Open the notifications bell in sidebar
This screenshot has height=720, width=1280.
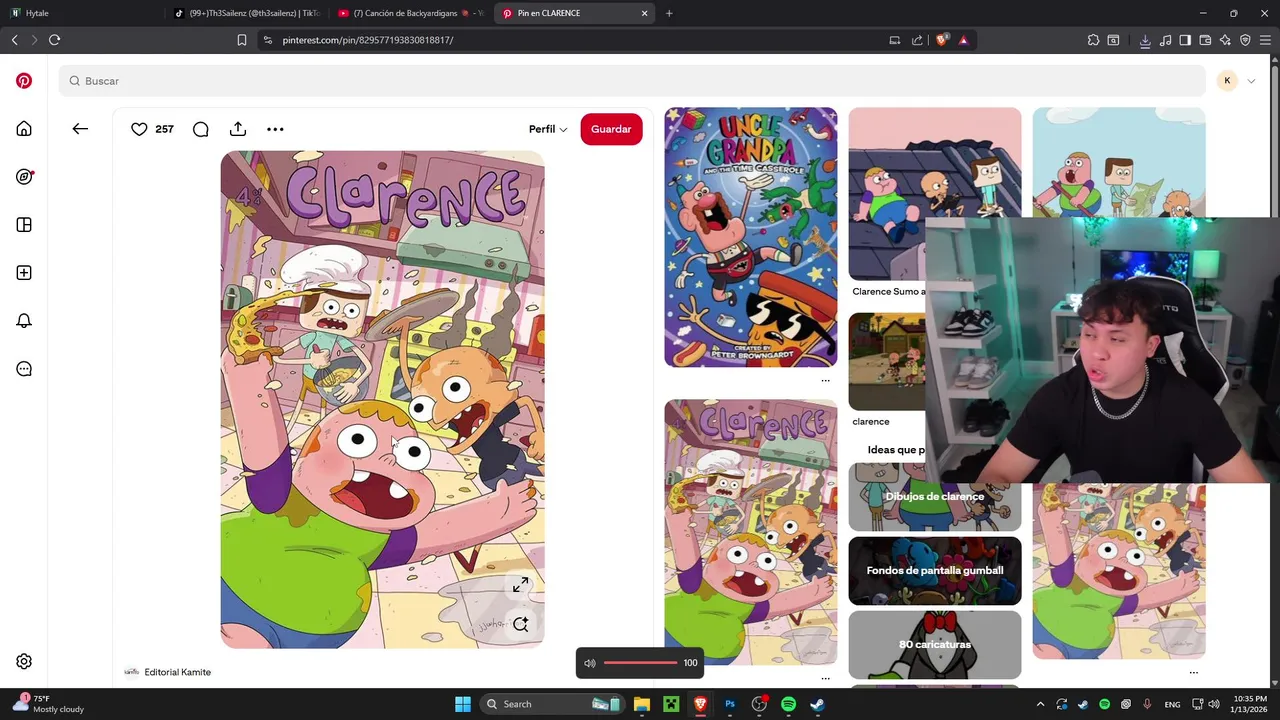(24, 321)
